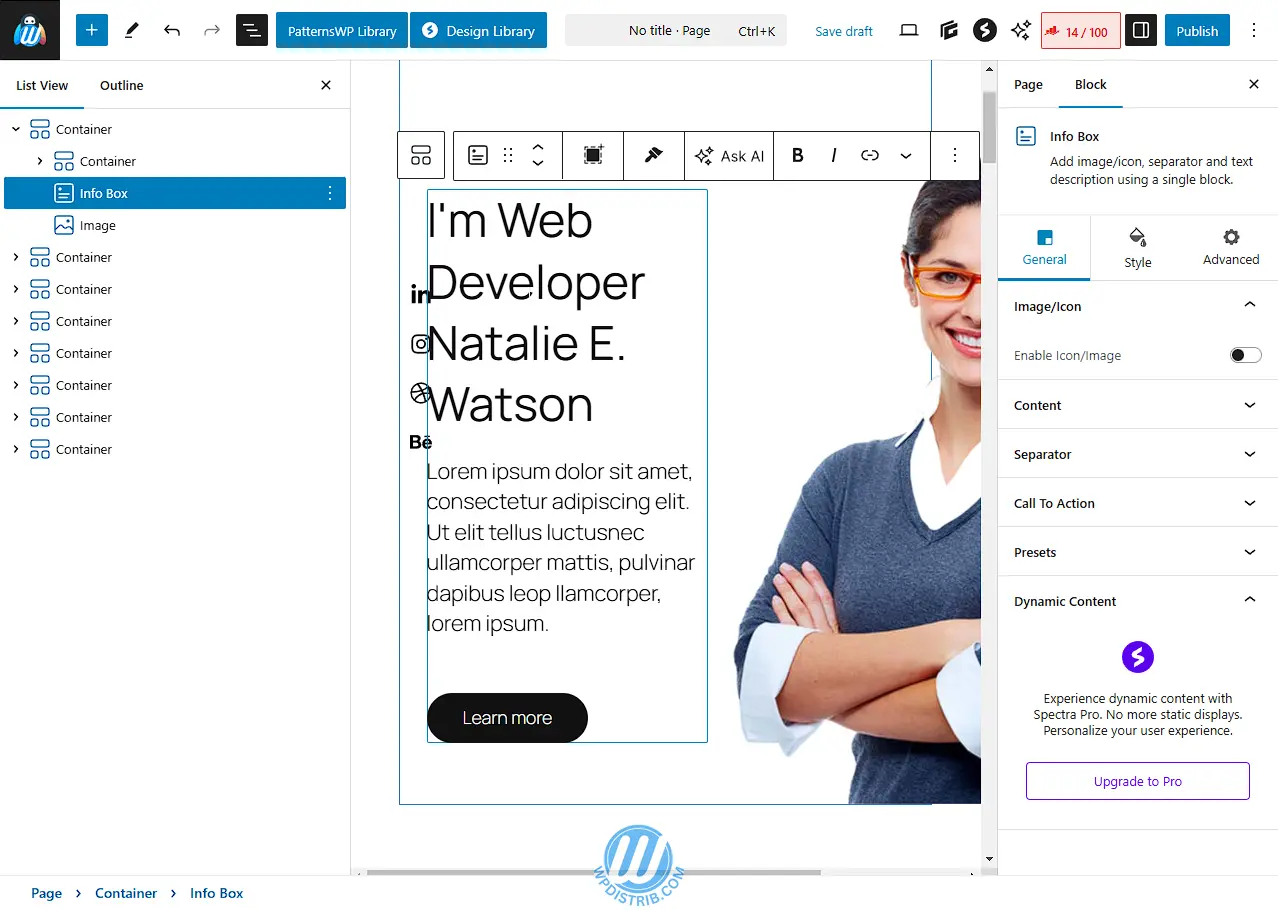Click the block drag handle dots
This screenshot has height=910, width=1278.
point(508,155)
